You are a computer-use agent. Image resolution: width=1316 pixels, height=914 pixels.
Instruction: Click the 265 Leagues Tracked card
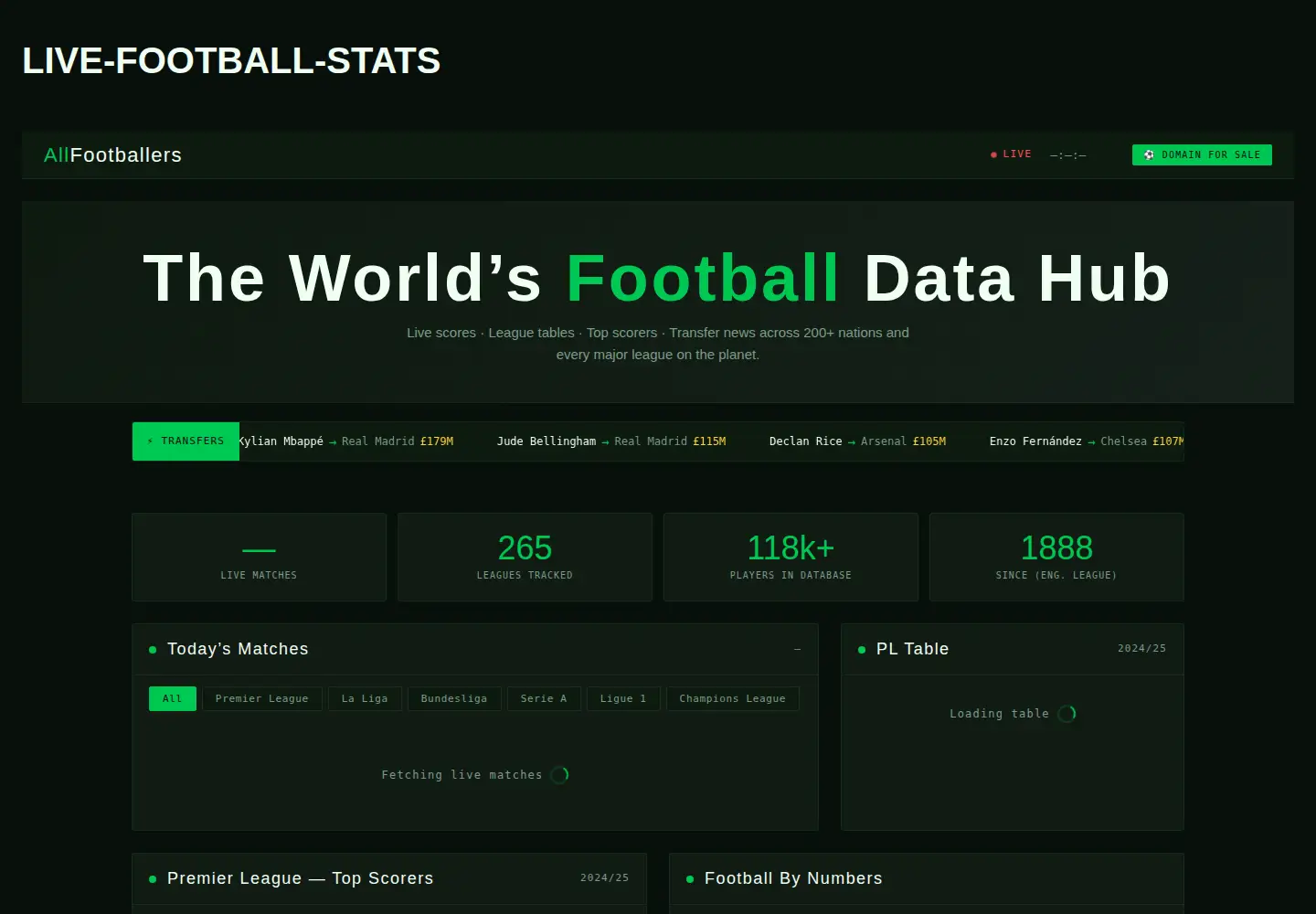coord(525,558)
